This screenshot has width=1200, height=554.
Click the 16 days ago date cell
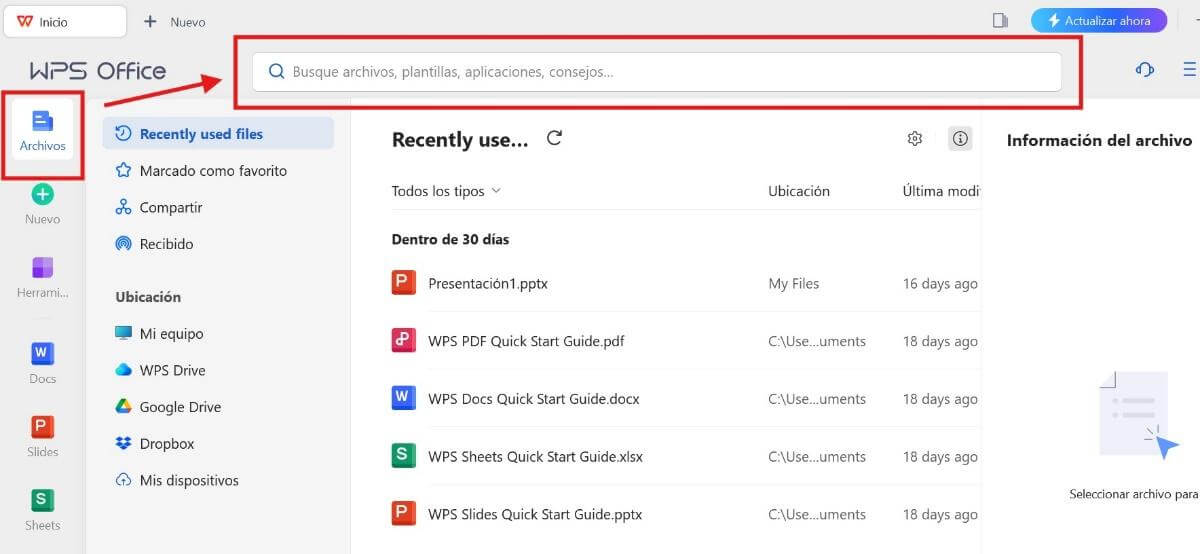(940, 284)
